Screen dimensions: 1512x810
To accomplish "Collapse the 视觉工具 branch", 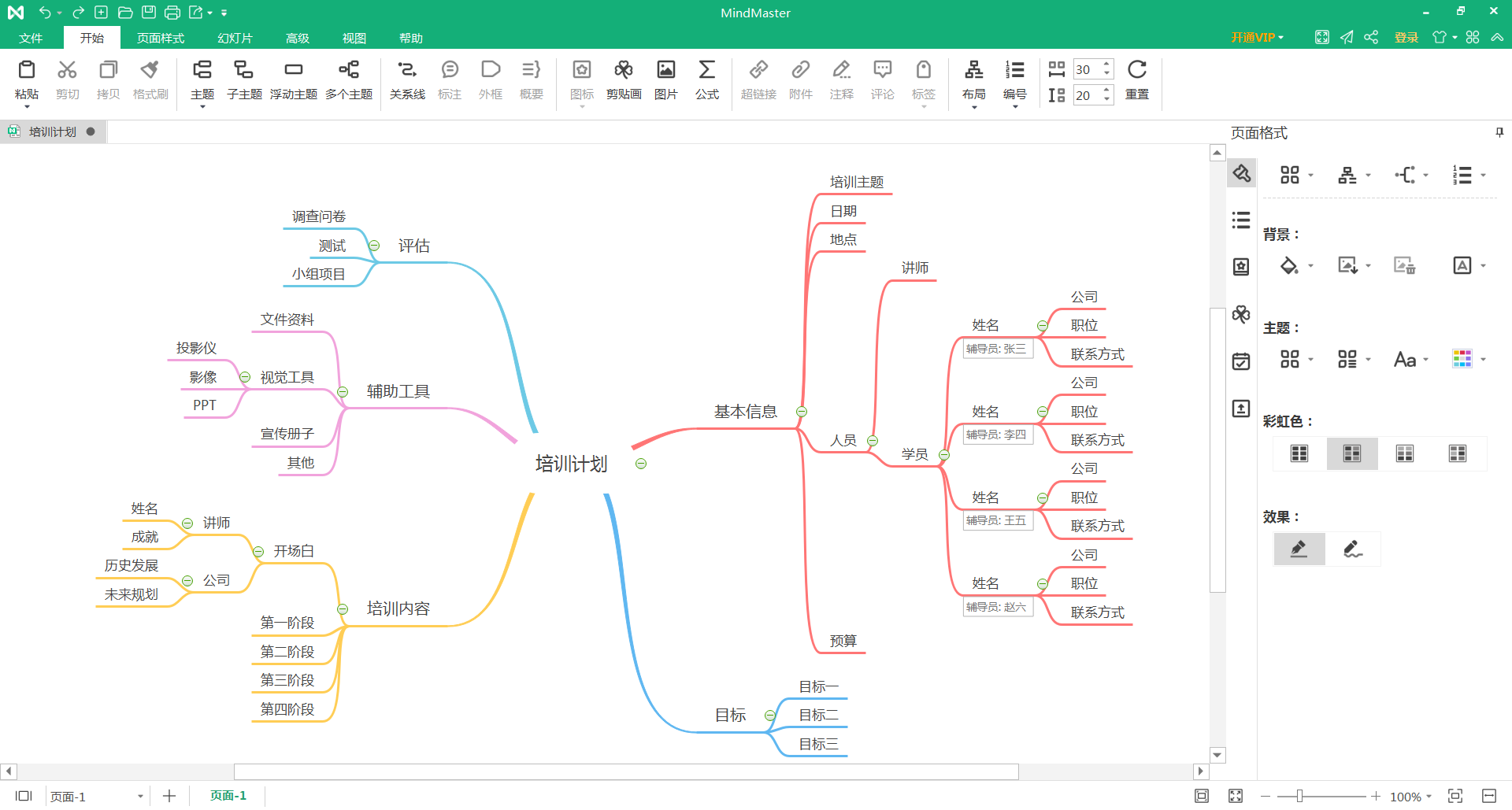I will click(245, 377).
